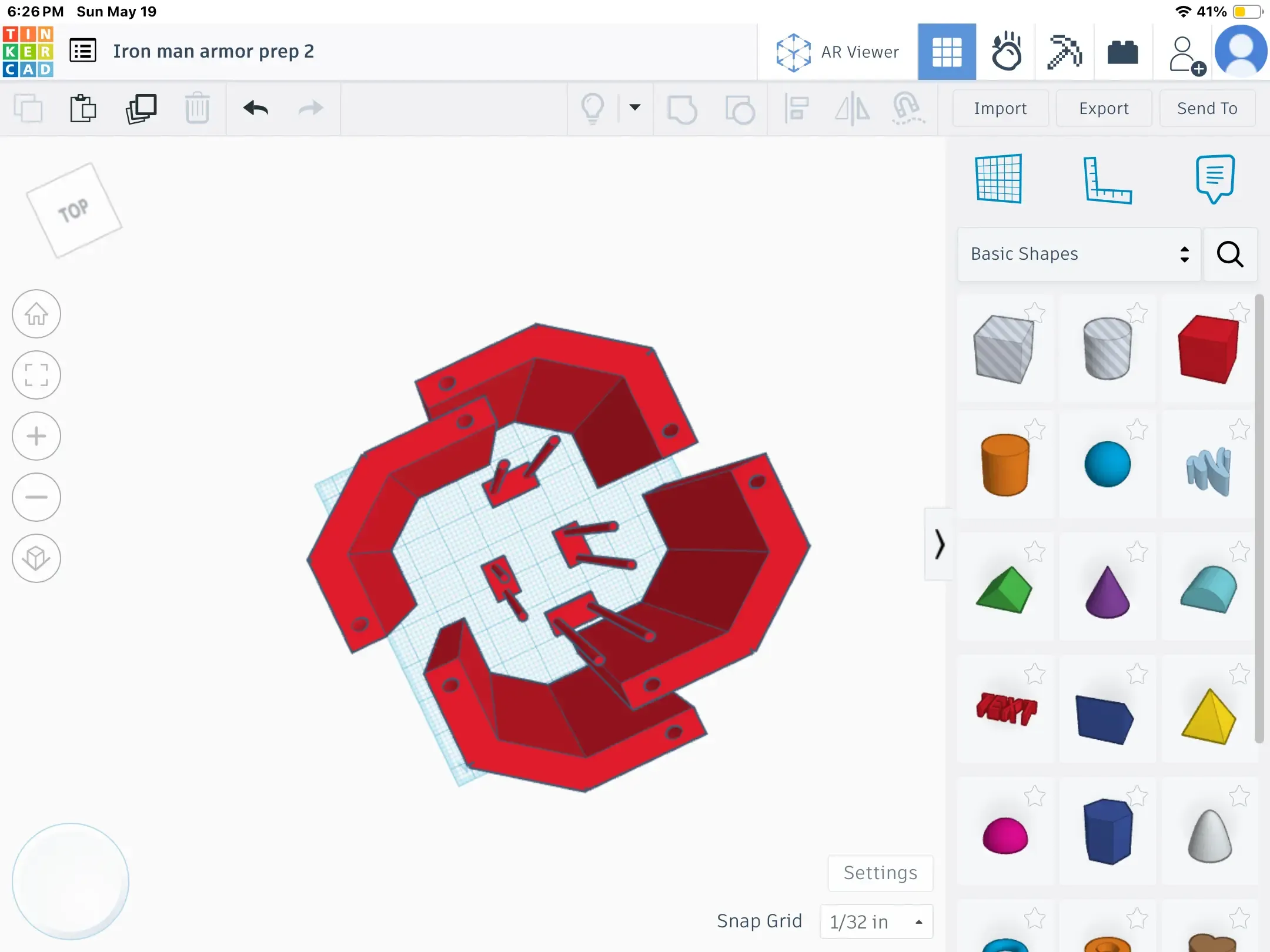Undo the last action
Viewport: 1270px width, 952px height.
(x=256, y=109)
